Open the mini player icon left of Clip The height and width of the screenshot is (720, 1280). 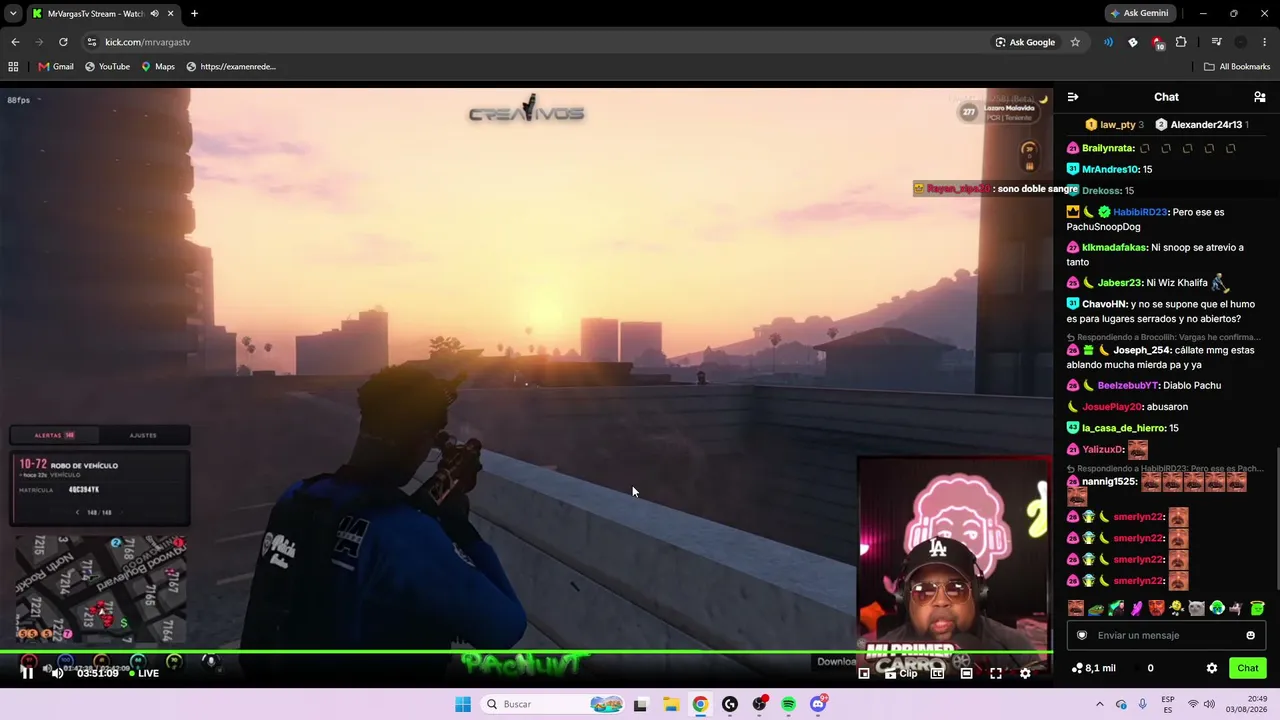(x=864, y=673)
